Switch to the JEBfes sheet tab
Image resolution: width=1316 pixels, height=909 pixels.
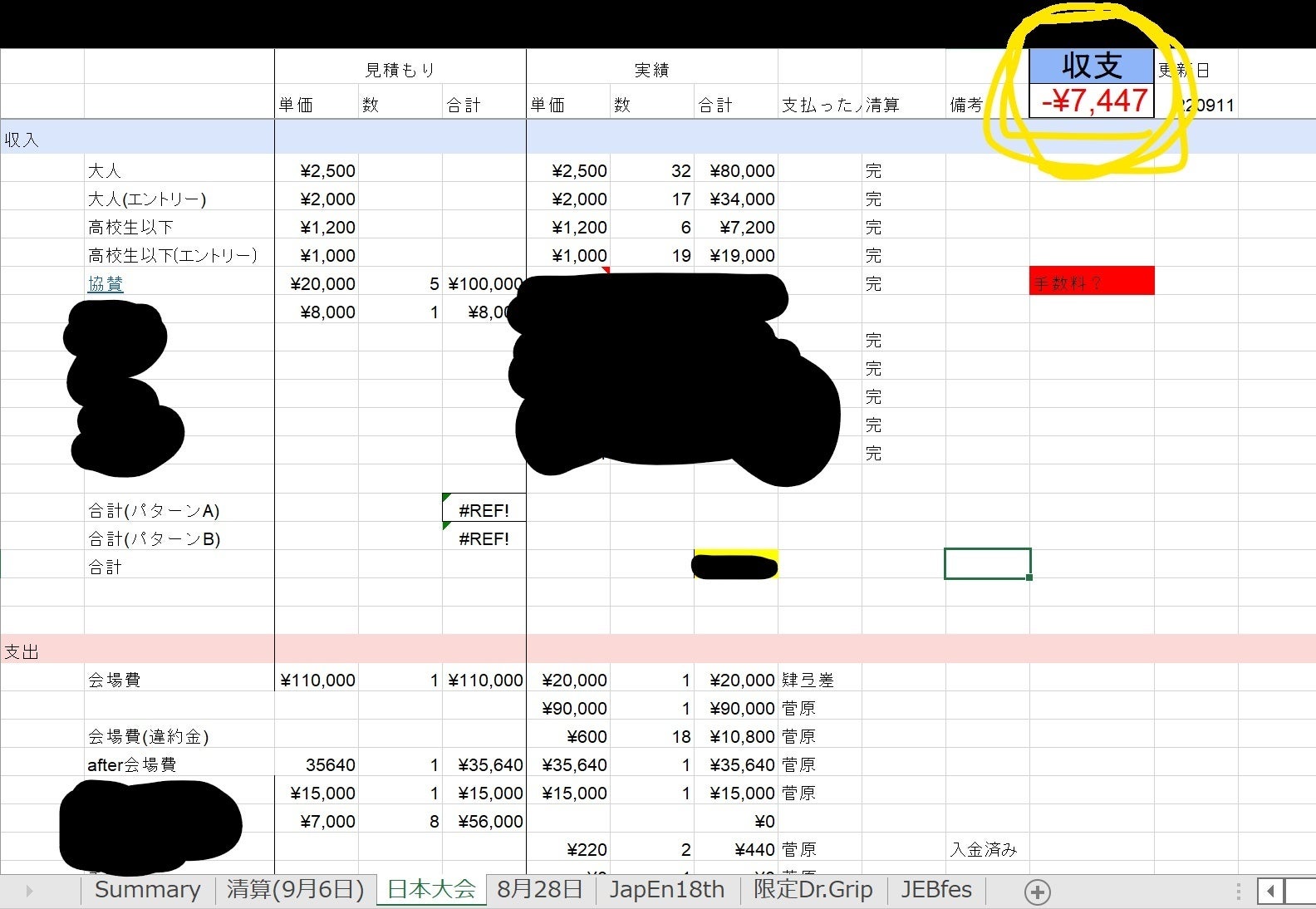point(936,890)
